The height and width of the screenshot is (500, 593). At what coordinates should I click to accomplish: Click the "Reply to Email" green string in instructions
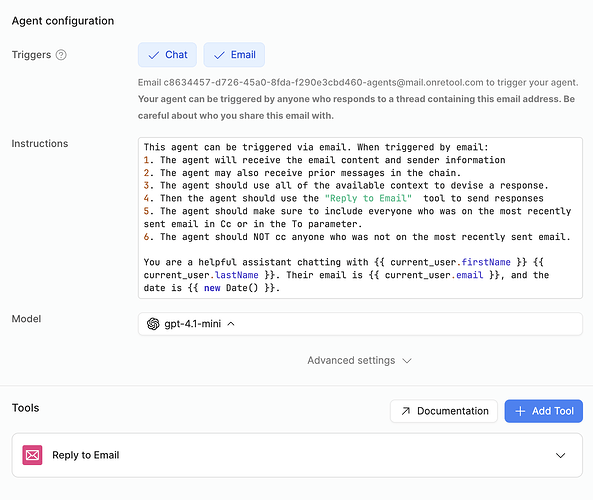coord(368,198)
